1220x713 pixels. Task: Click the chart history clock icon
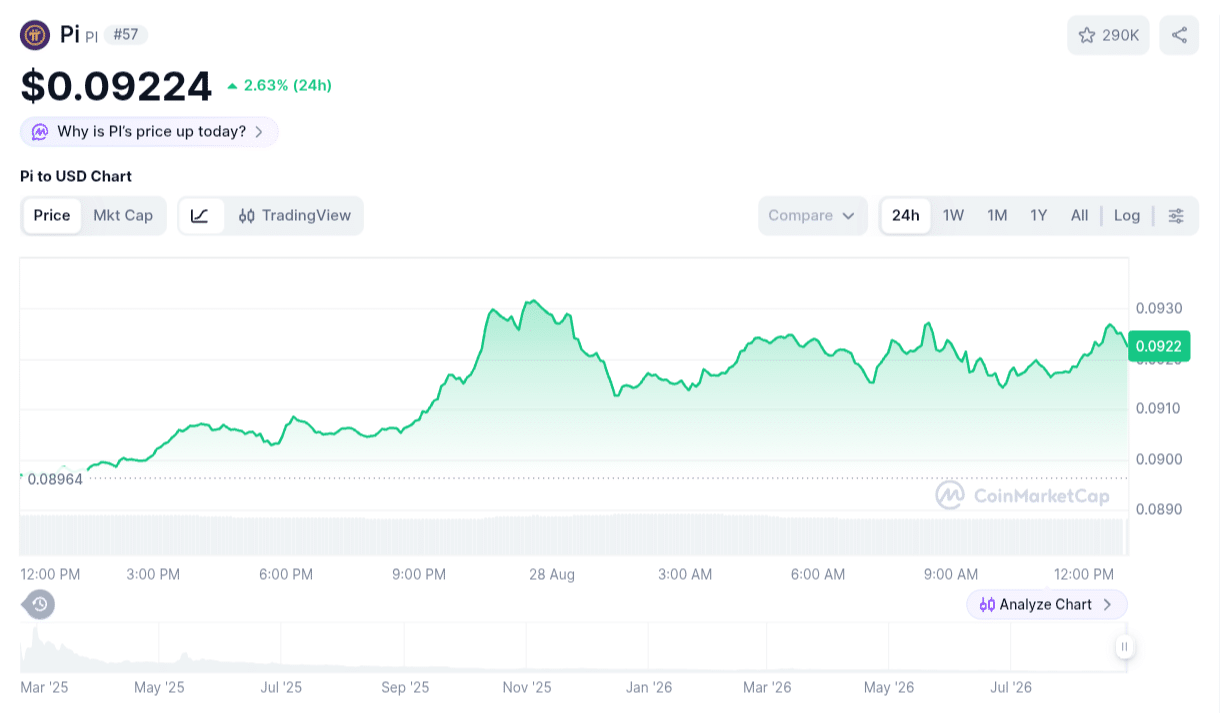(39, 604)
